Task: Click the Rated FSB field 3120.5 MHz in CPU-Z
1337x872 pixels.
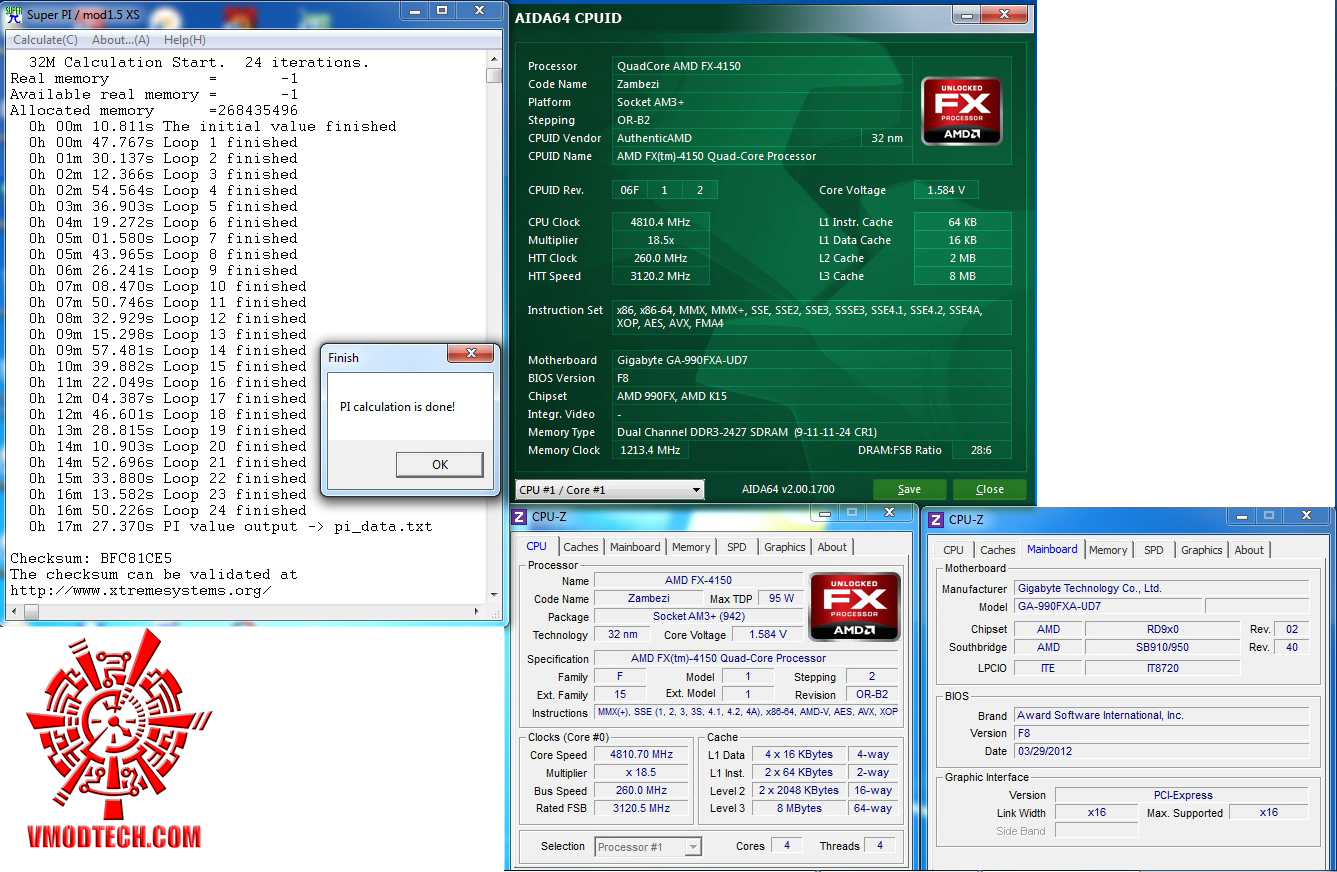Action: coord(641,809)
